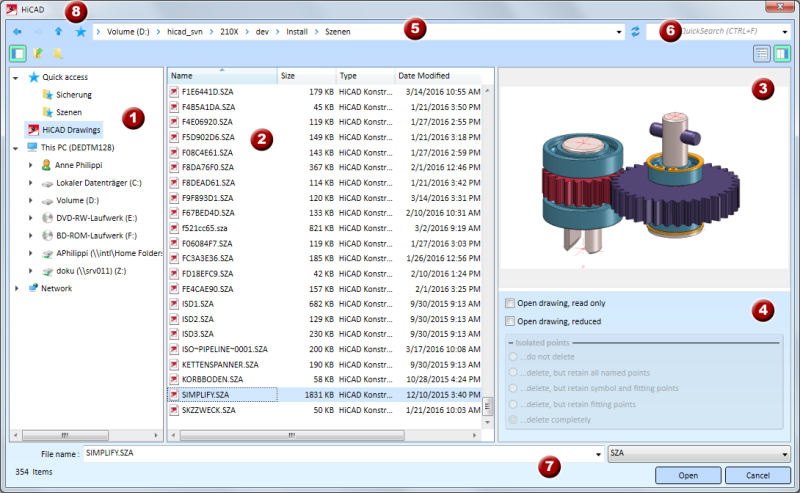Image resolution: width=800 pixels, height=493 pixels.
Task: Open the address path history dropdown
Action: (x=619, y=32)
